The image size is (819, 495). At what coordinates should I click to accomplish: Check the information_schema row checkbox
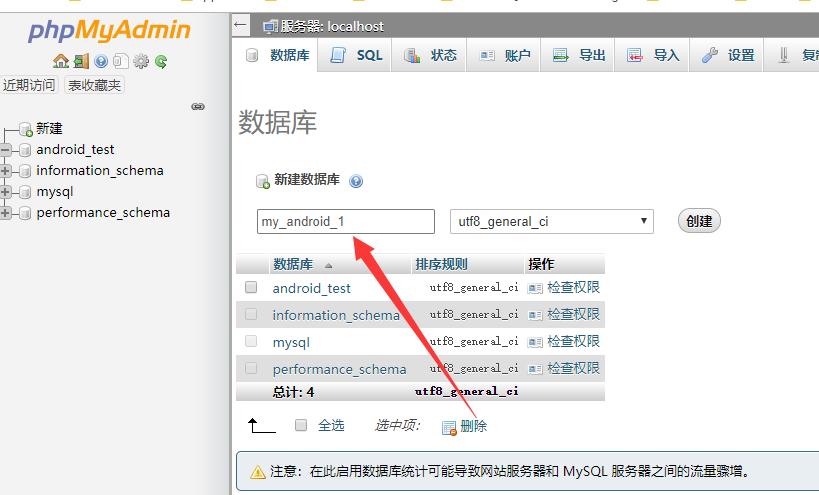coord(251,314)
